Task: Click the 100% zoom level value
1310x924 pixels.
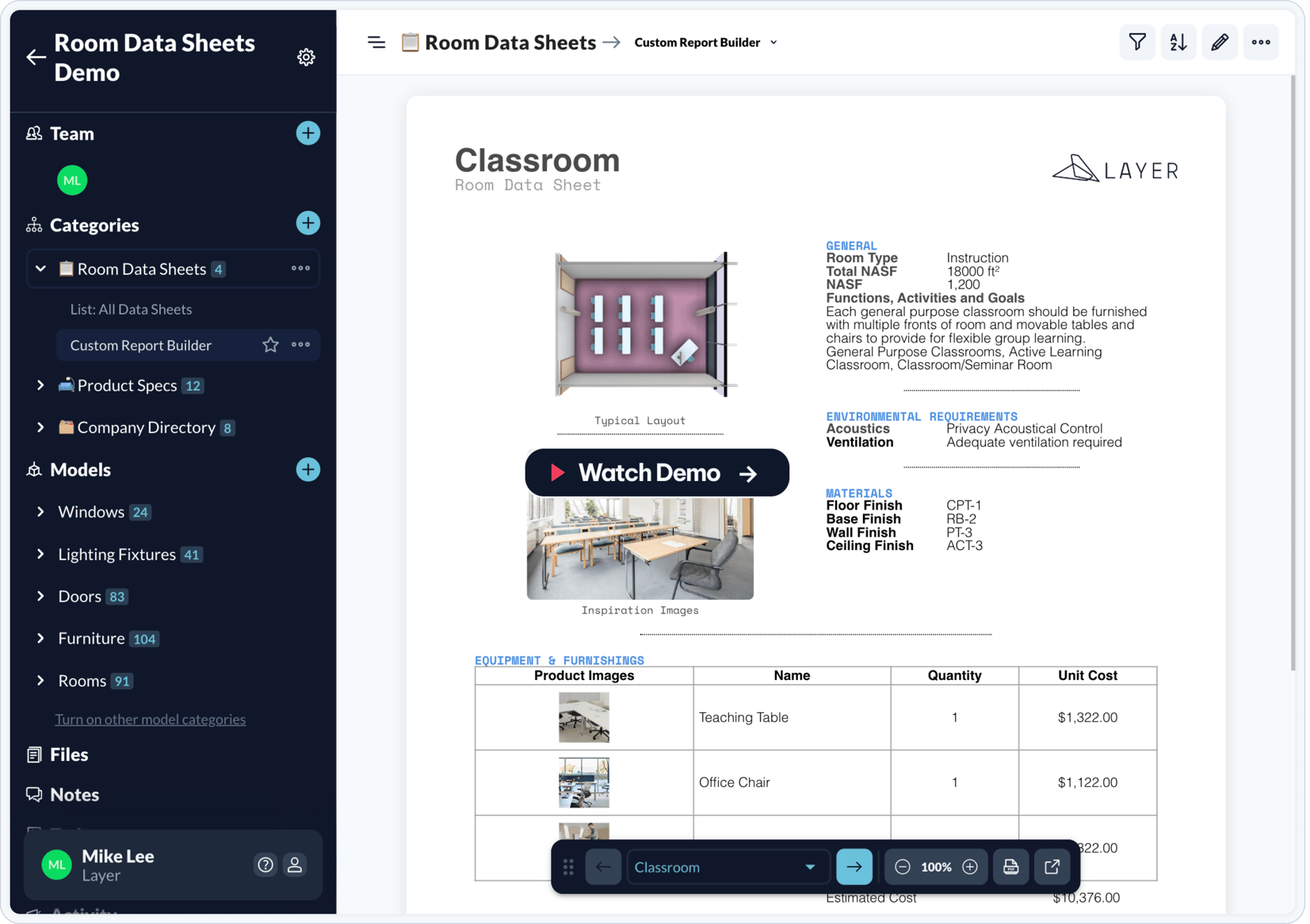Action: [936, 867]
